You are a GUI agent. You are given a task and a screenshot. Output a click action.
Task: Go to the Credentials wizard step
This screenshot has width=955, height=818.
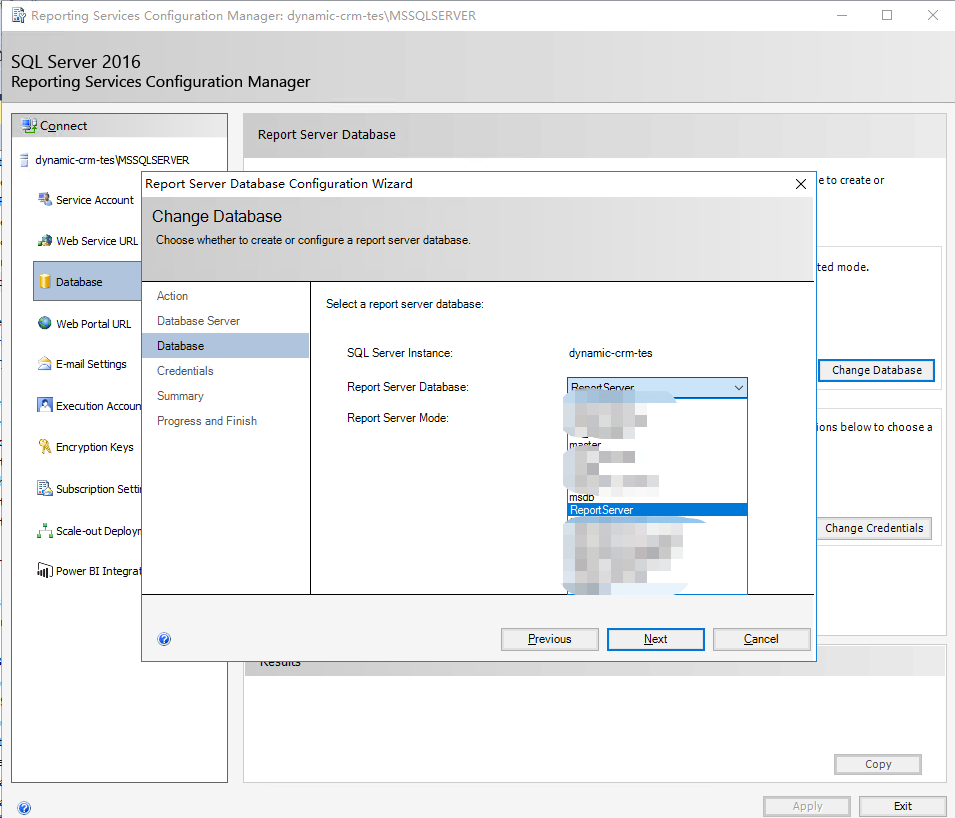point(185,371)
